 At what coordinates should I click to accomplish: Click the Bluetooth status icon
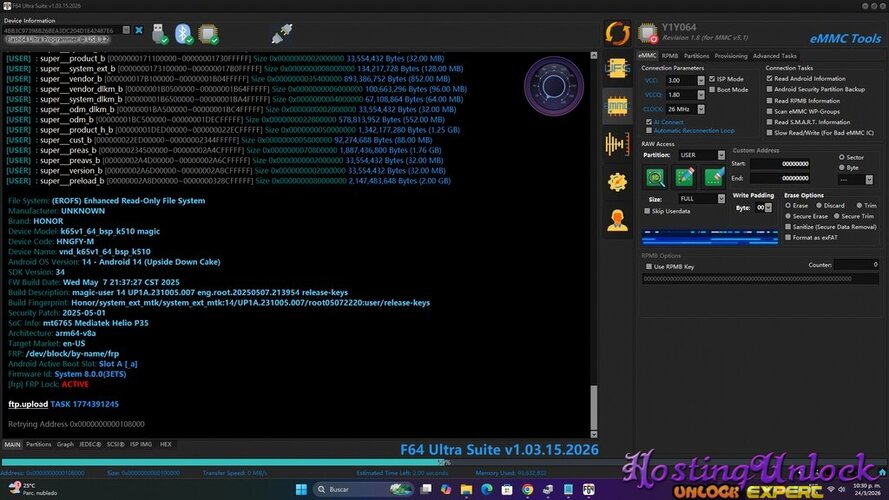click(185, 34)
